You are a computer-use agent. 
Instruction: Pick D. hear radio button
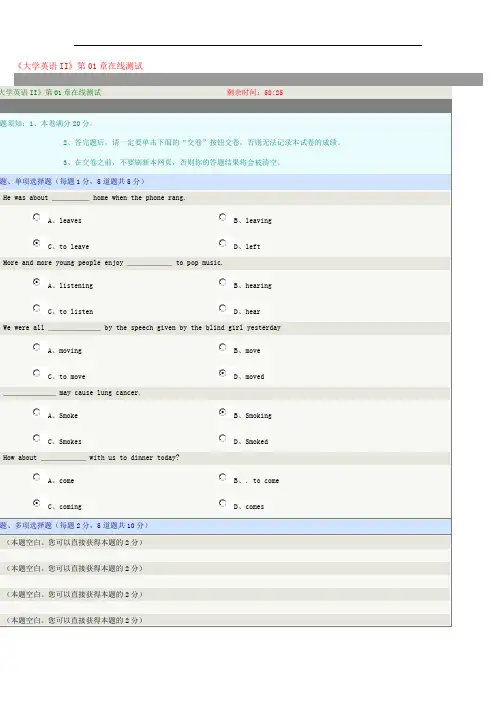tap(222, 308)
